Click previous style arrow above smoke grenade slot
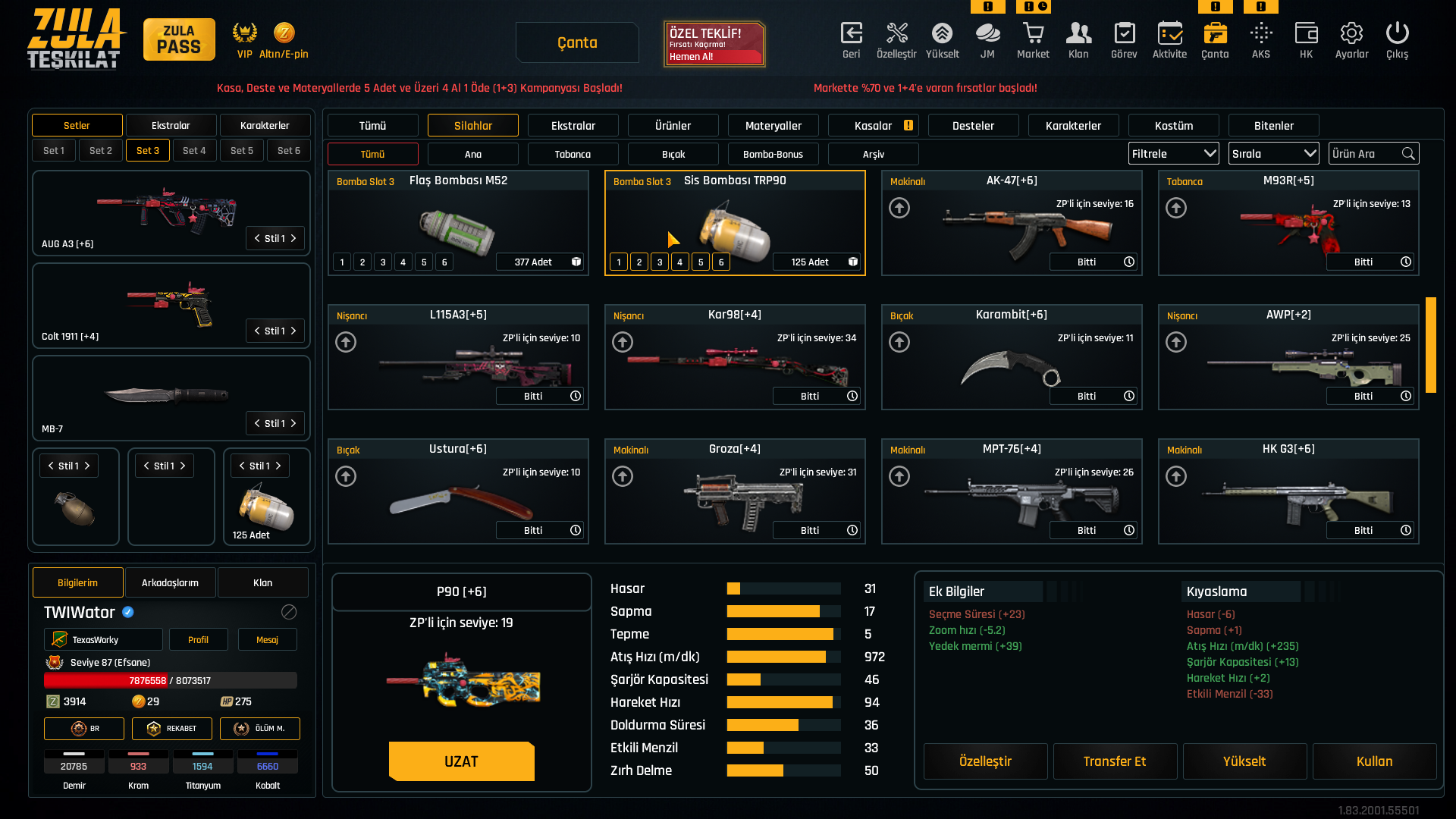Image resolution: width=1456 pixels, height=819 pixels. pyautogui.click(x=242, y=466)
